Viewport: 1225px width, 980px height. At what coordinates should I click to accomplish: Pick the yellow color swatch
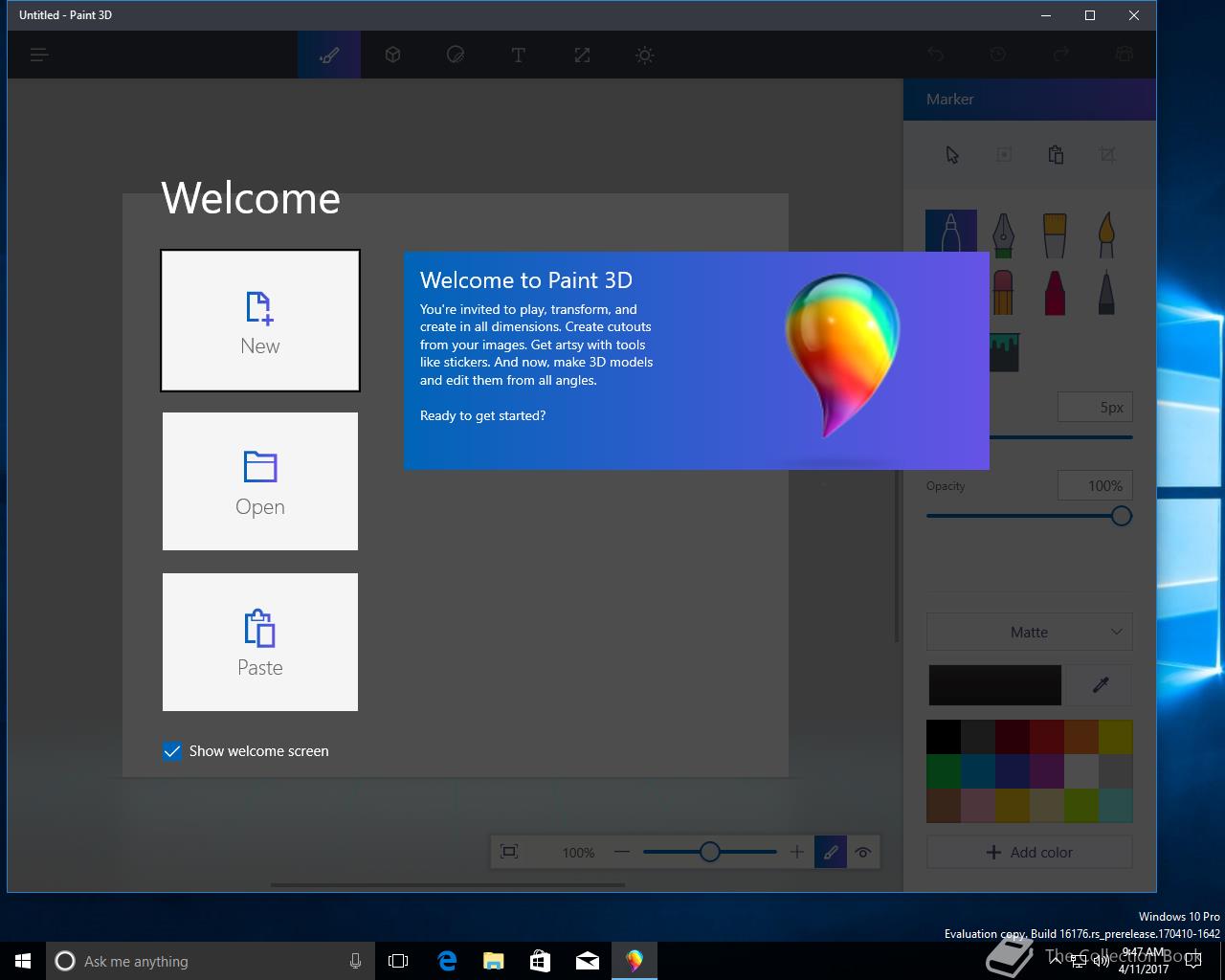pos(1116,737)
